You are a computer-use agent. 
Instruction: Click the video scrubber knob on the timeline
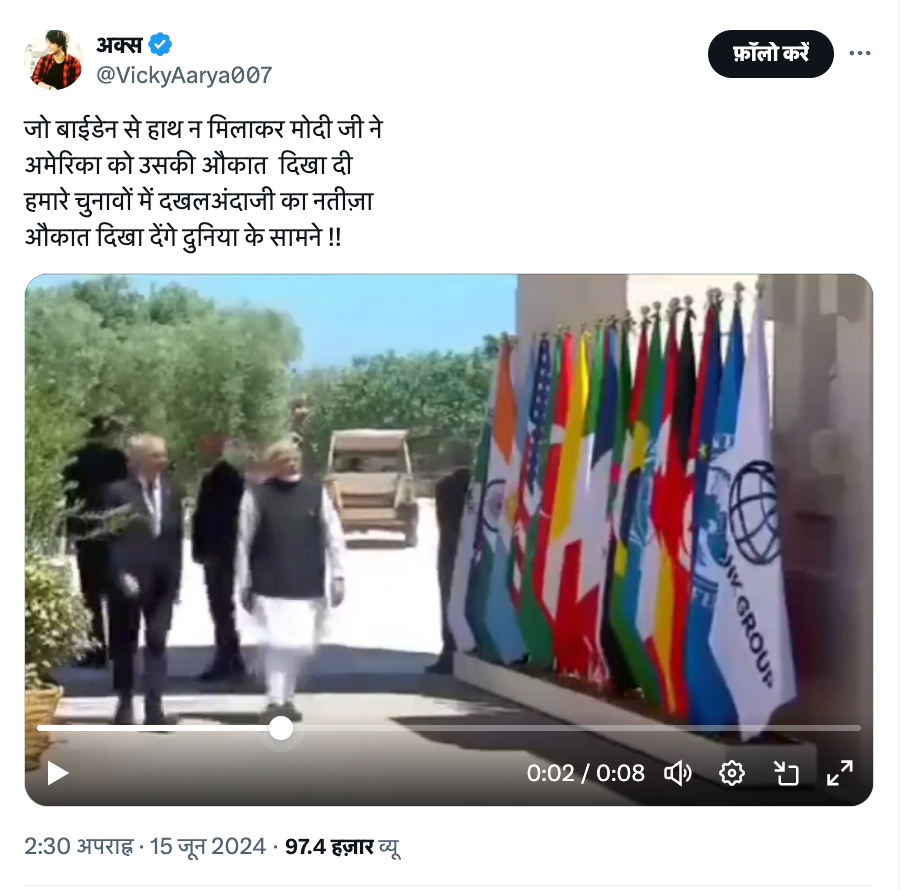click(x=281, y=728)
